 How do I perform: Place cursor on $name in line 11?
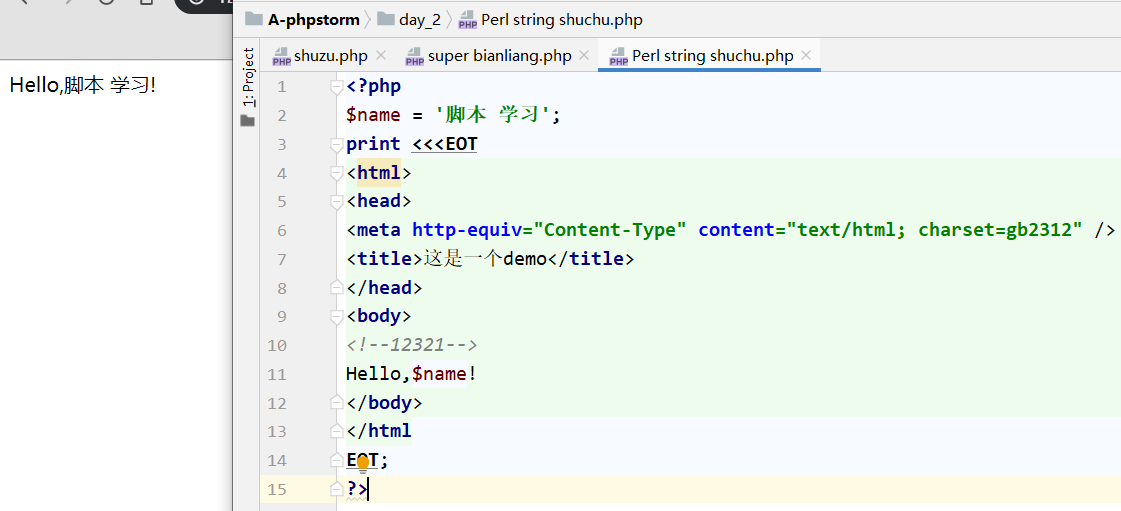tap(439, 374)
